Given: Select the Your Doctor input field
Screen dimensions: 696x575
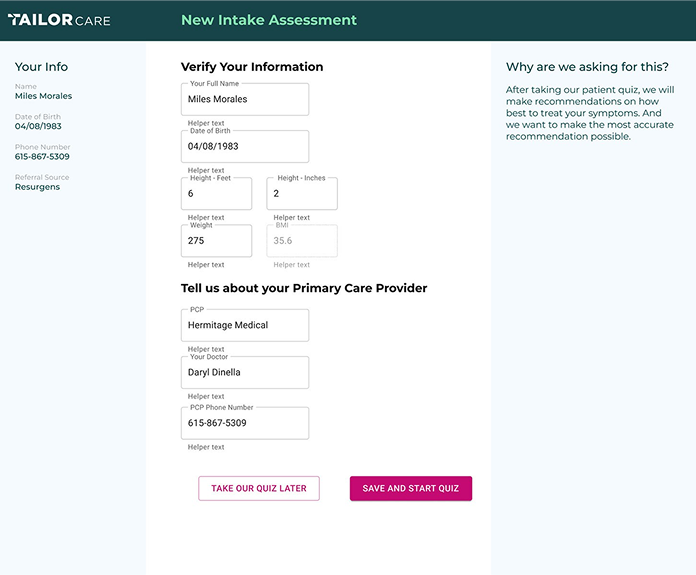Looking at the screenshot, I should click(245, 373).
